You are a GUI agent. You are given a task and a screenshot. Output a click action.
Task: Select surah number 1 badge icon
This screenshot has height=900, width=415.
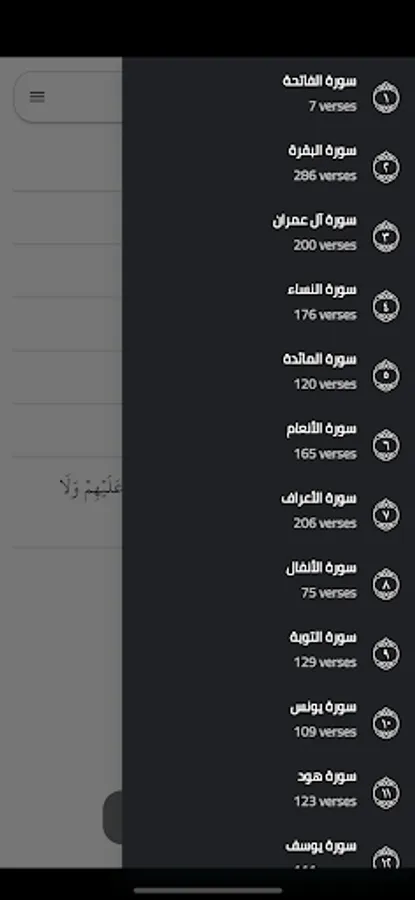pos(386,98)
